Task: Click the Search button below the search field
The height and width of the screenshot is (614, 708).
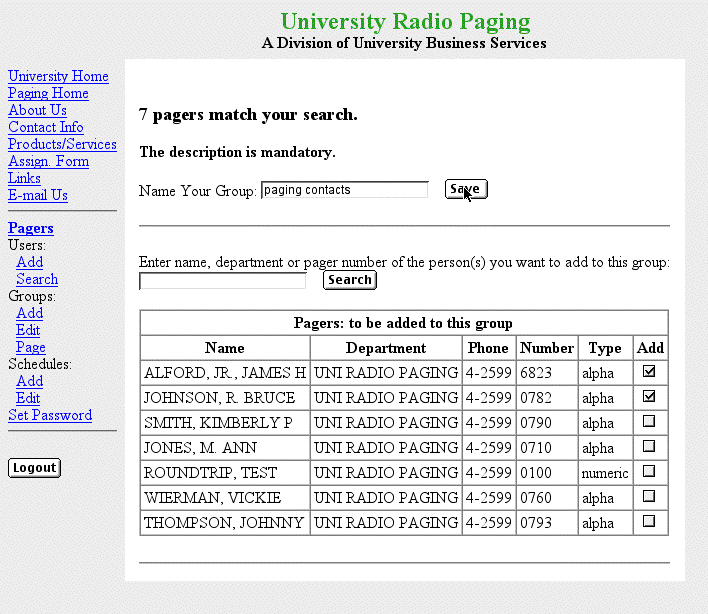Action: (x=350, y=280)
